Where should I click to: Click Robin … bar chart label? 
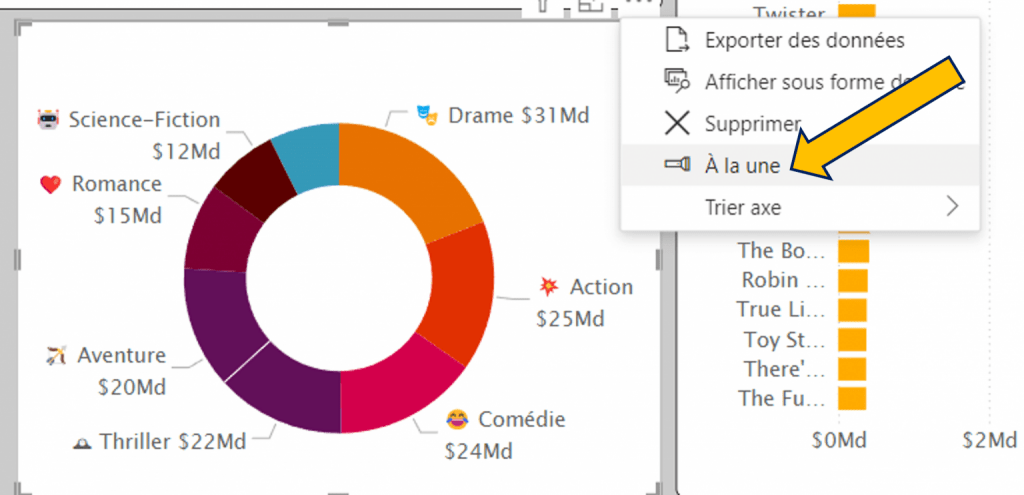click(784, 280)
